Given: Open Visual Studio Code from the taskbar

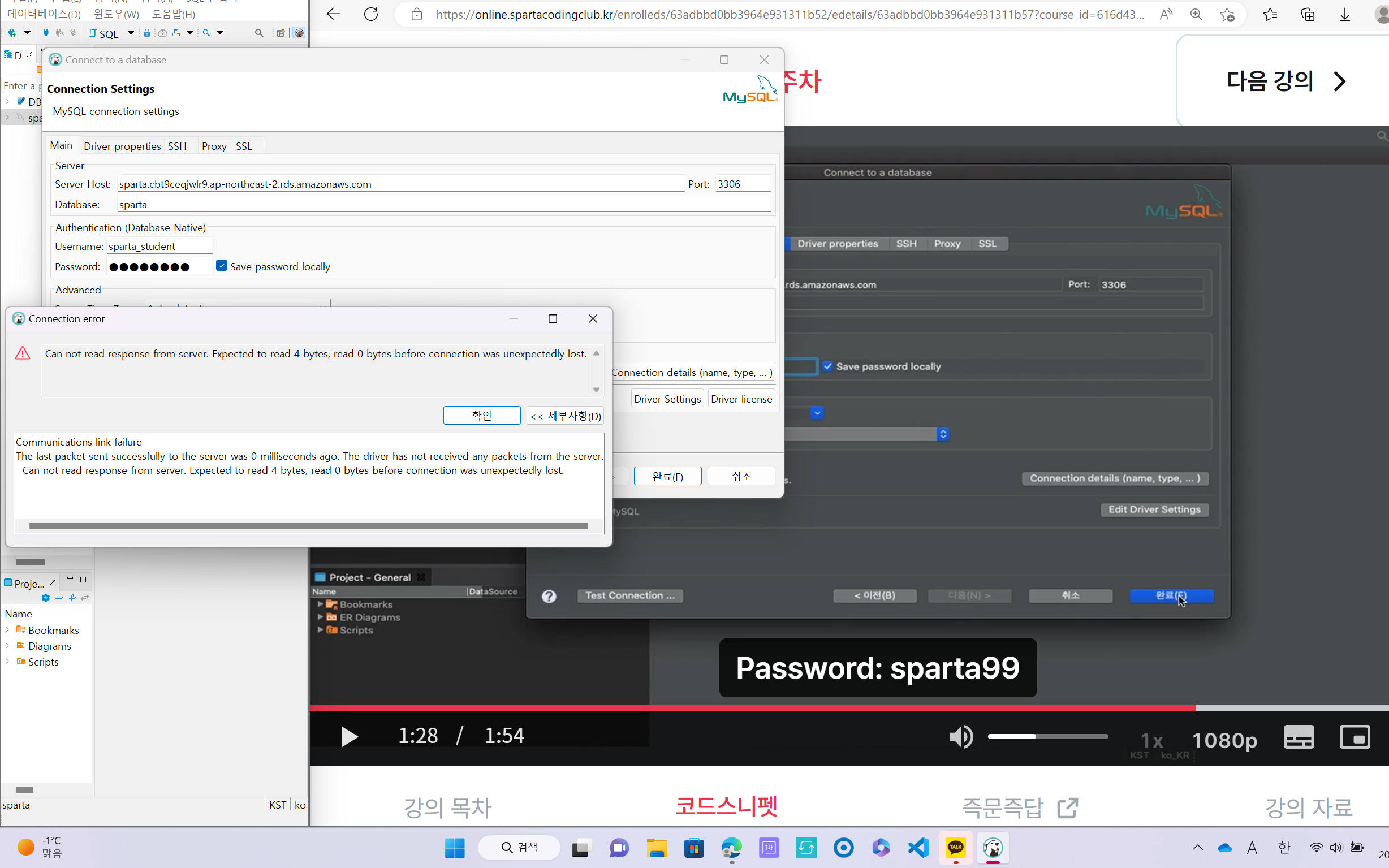Looking at the screenshot, I should point(918,847).
